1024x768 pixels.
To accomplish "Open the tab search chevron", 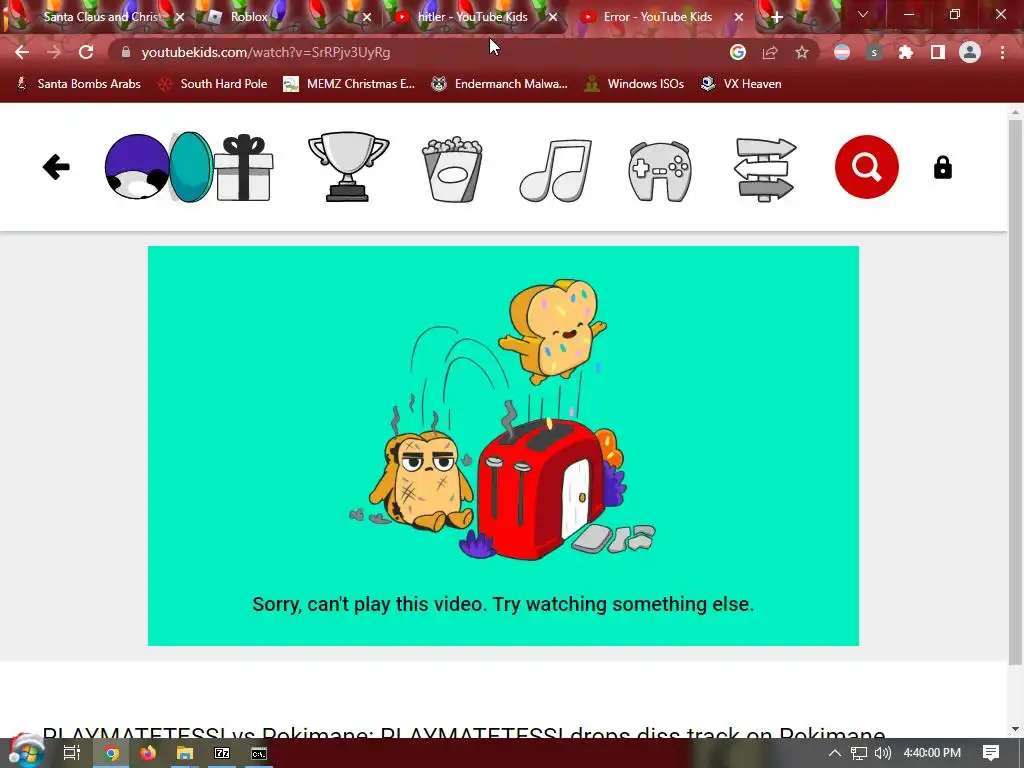I will [x=863, y=14].
